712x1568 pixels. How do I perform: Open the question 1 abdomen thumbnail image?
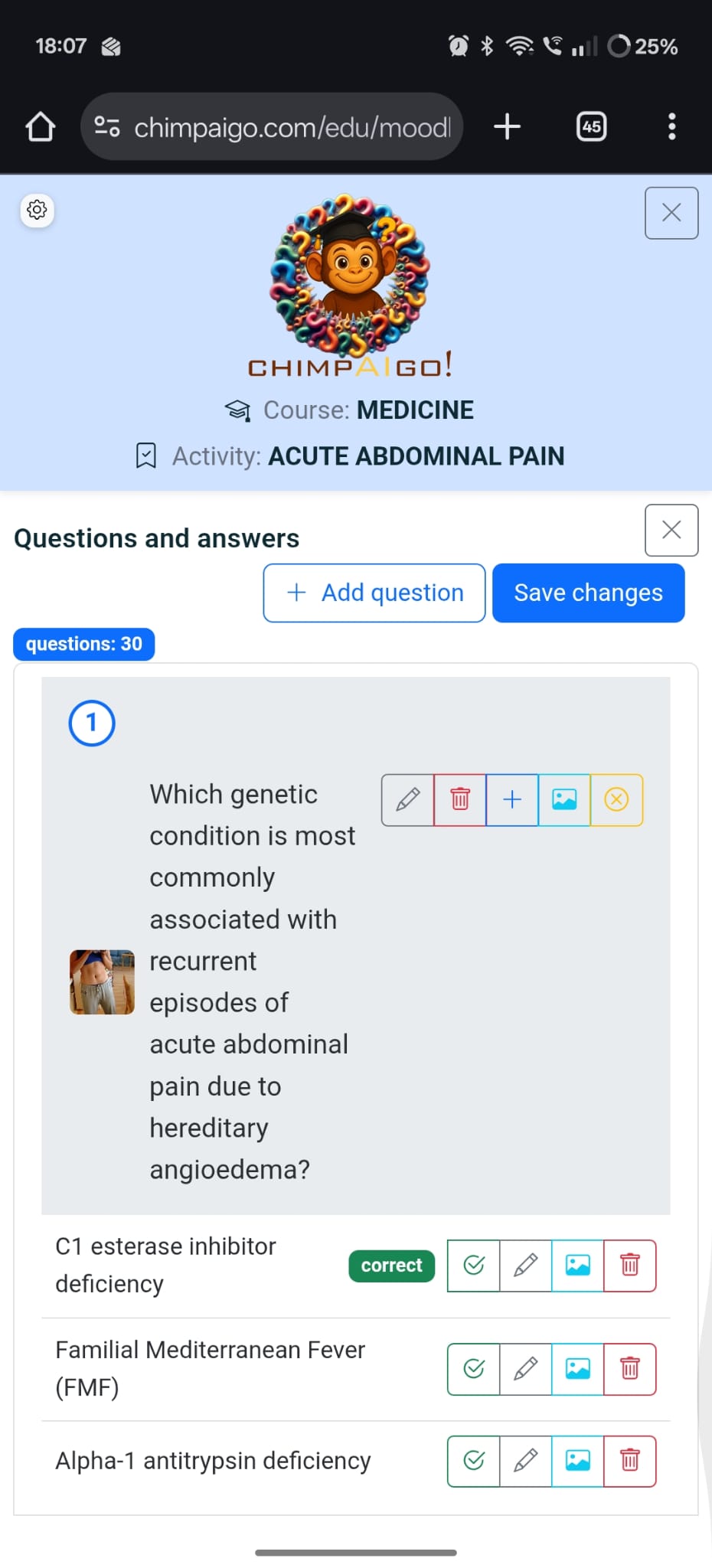(102, 982)
